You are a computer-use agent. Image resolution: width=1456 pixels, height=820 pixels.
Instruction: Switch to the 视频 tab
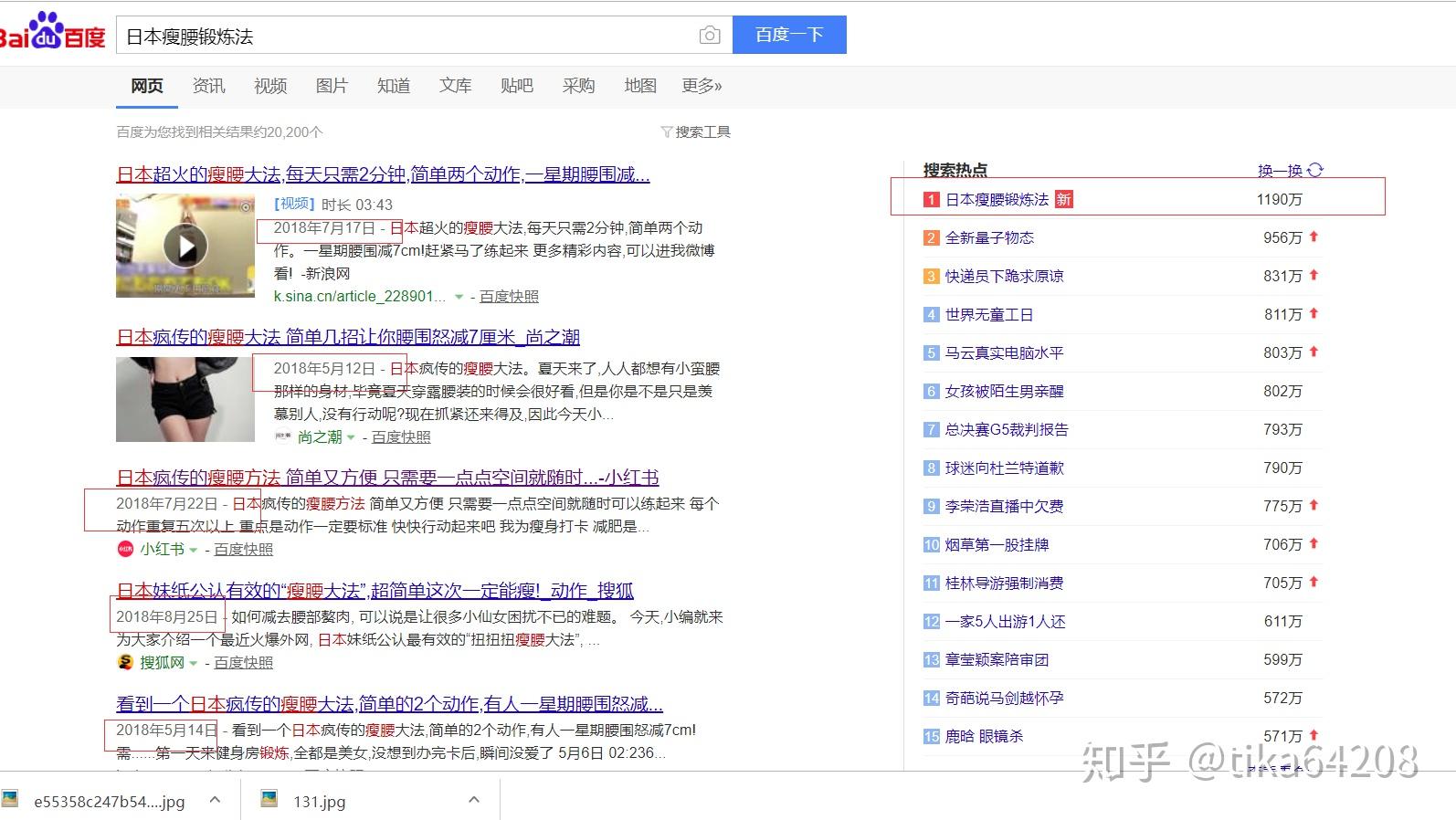(x=270, y=86)
